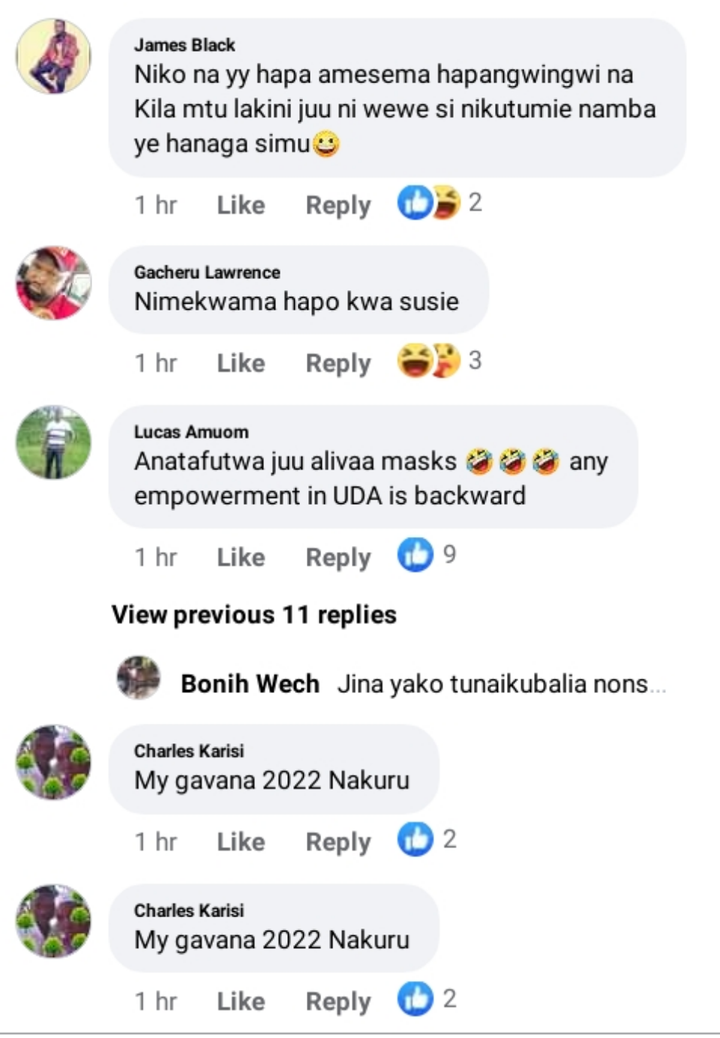720x1038 pixels.
Task: Open Lucas Amuom's profile photo
Action: (x=53, y=442)
